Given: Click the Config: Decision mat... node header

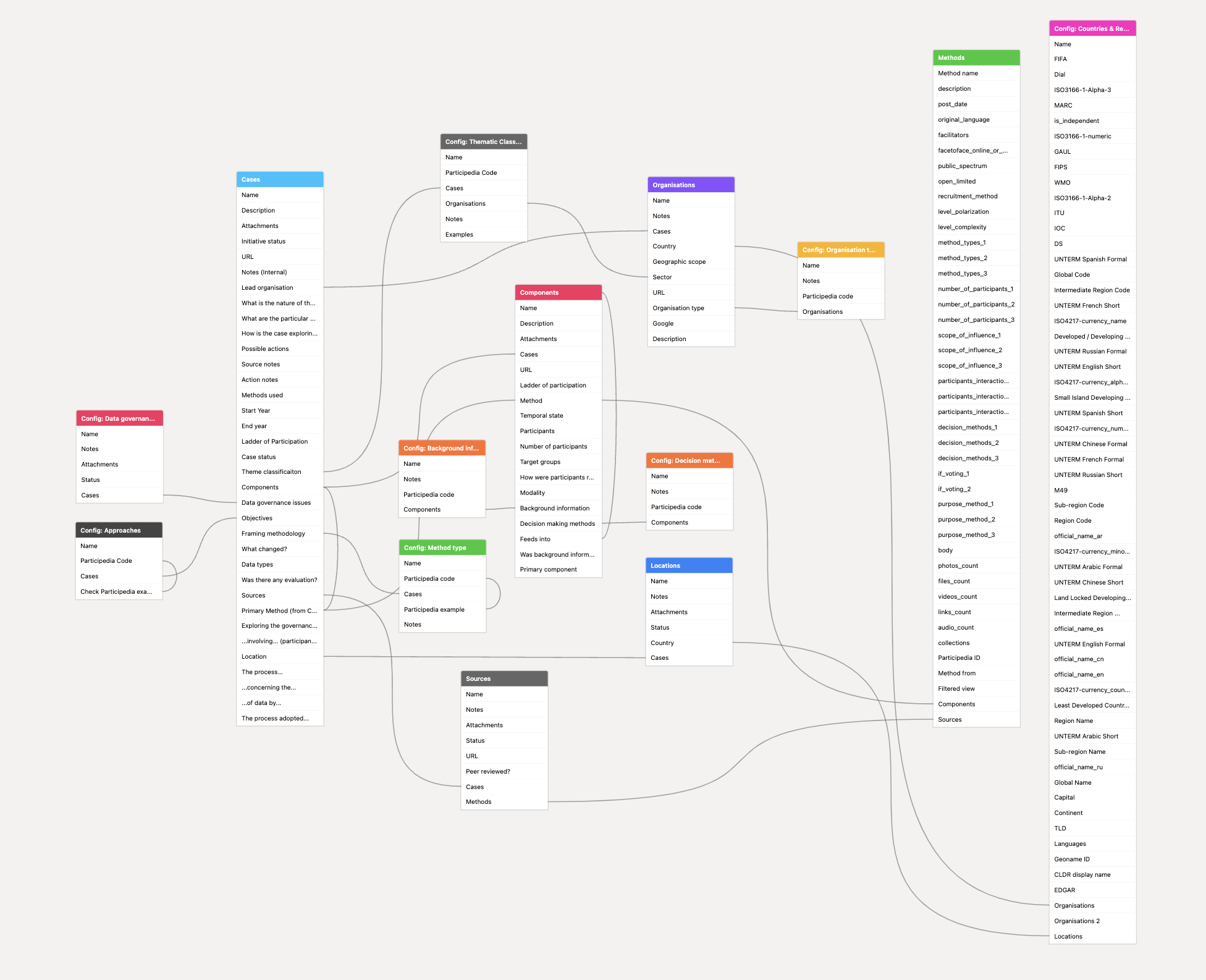Looking at the screenshot, I should 687,461.
